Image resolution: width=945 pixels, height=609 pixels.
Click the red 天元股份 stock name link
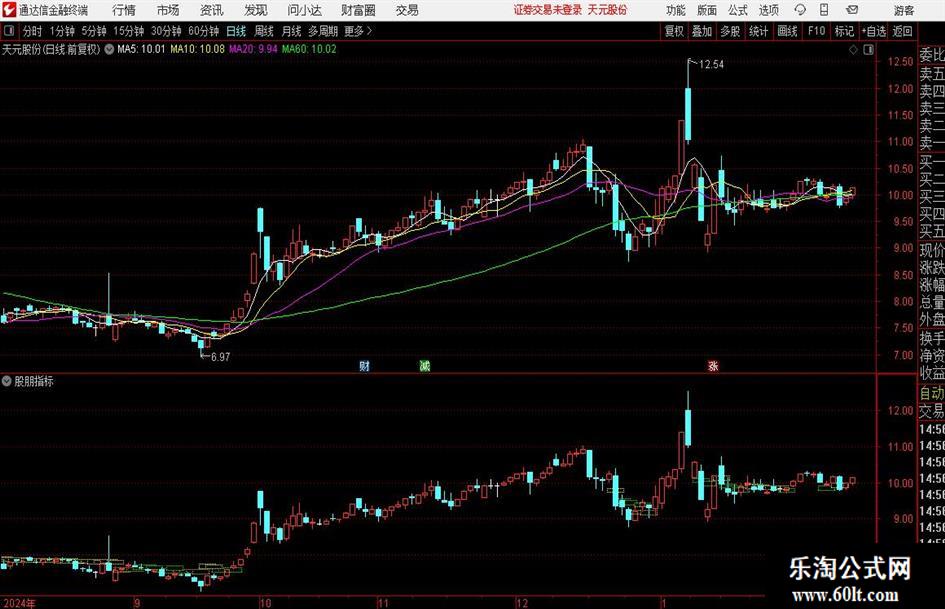tap(608, 10)
